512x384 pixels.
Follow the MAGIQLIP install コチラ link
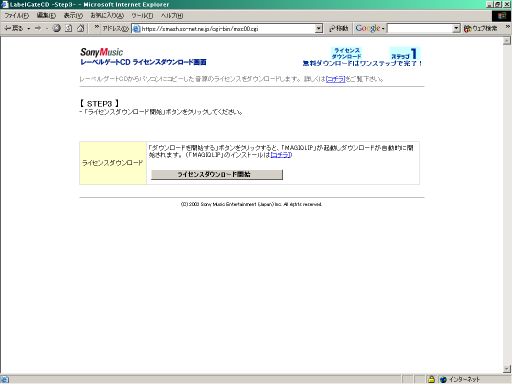click(281, 155)
